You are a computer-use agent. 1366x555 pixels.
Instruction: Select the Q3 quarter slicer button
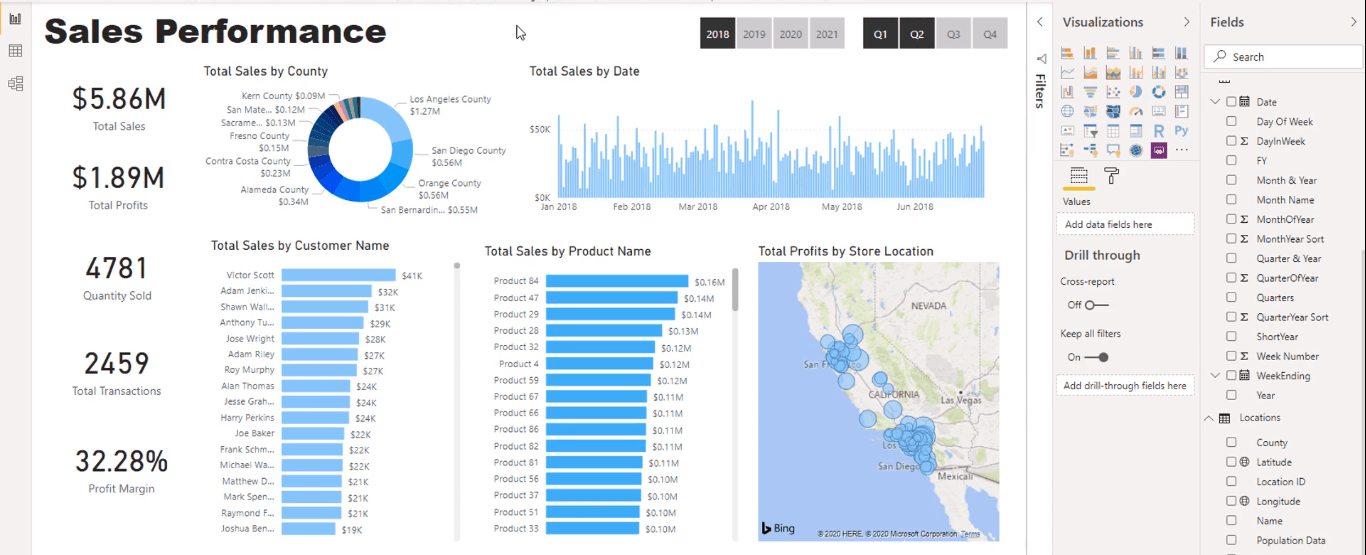[x=953, y=33]
